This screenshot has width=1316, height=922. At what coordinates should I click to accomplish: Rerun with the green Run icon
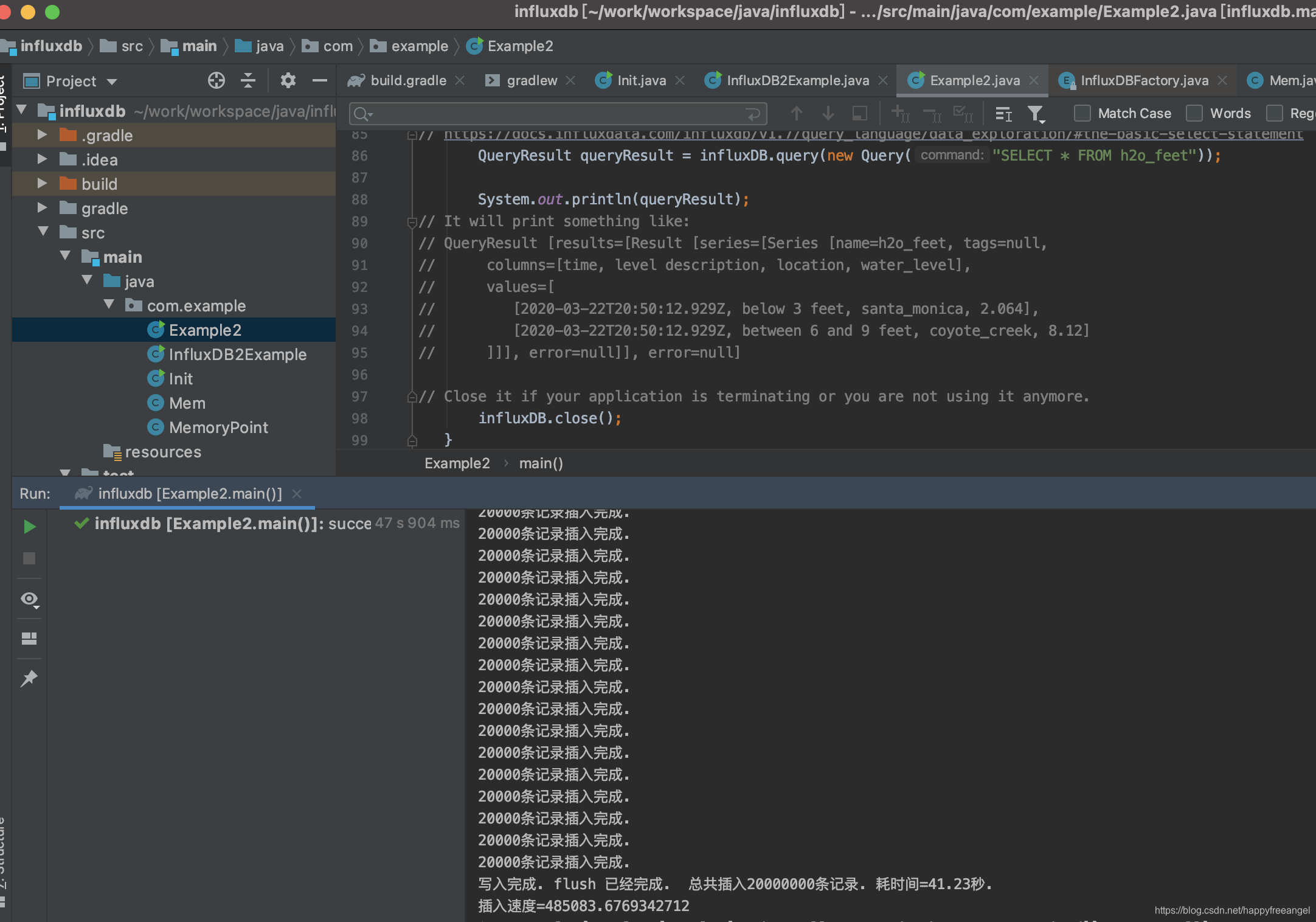[29, 527]
